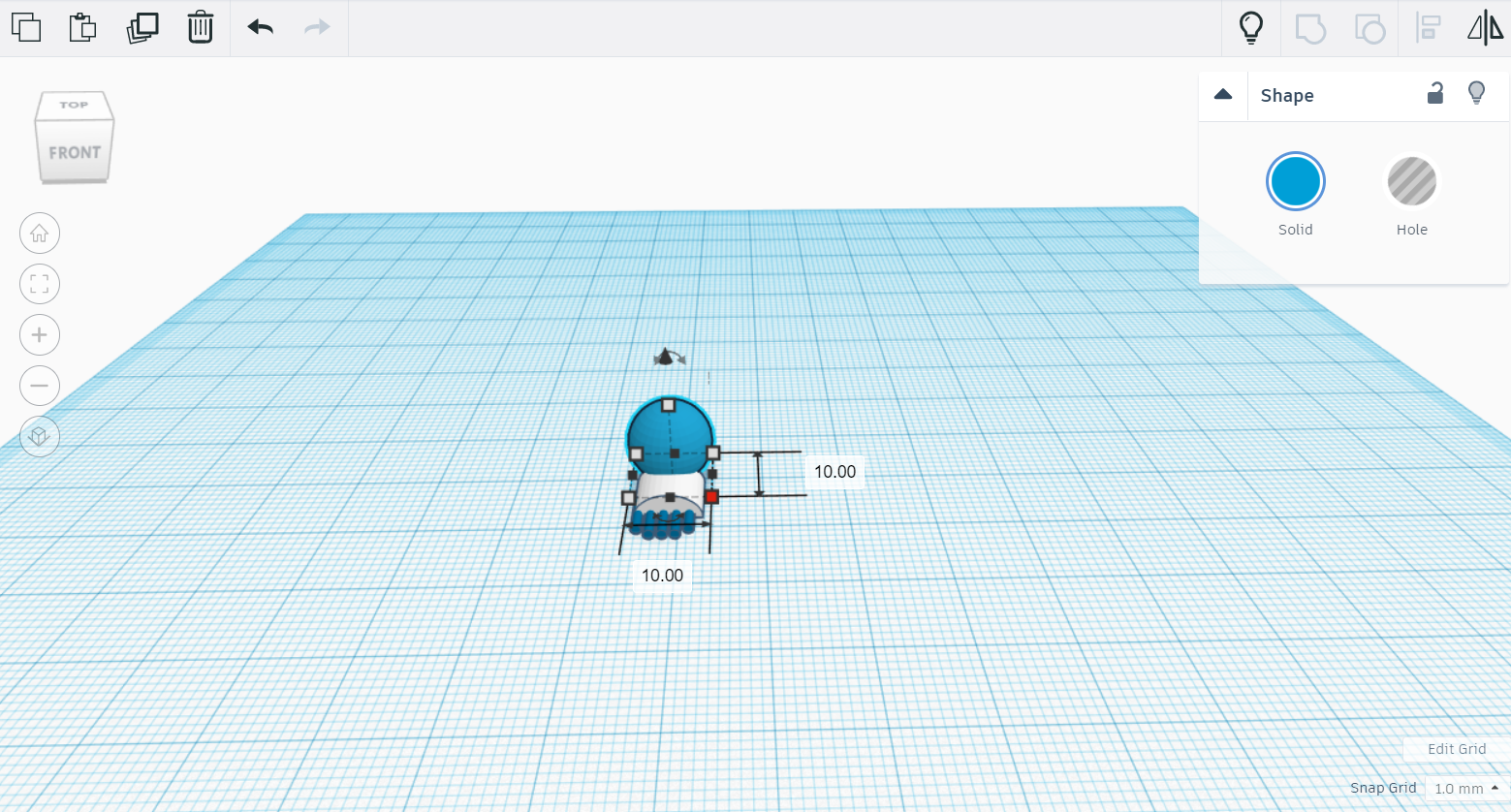Click the Shape panel title

pos(1287,95)
